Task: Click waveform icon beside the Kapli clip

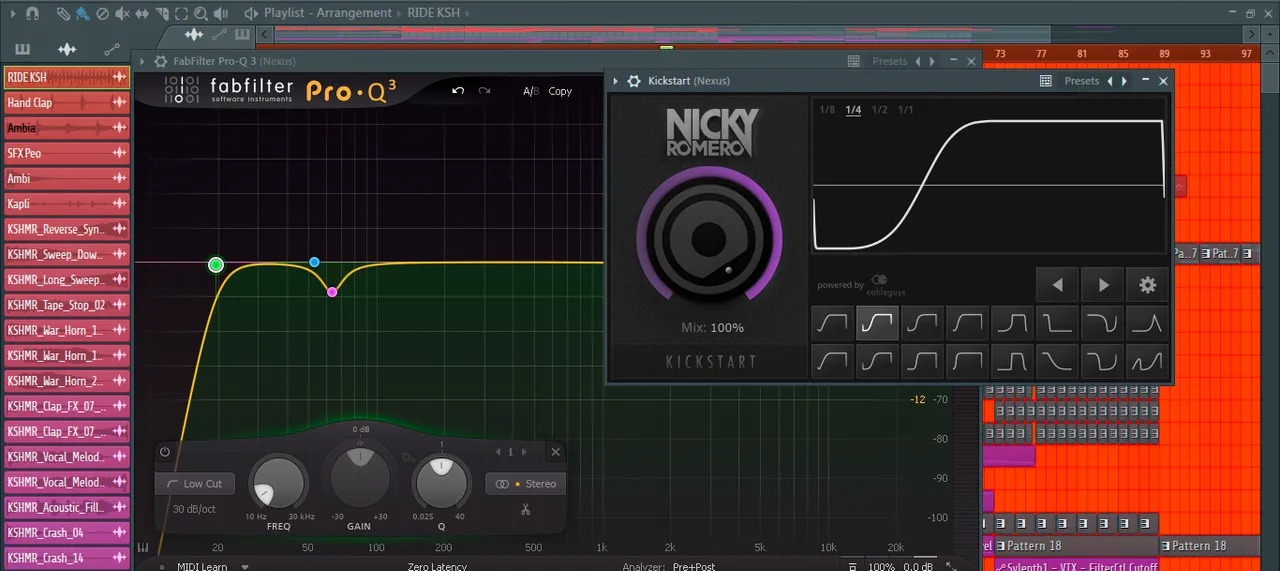Action: click(x=119, y=204)
